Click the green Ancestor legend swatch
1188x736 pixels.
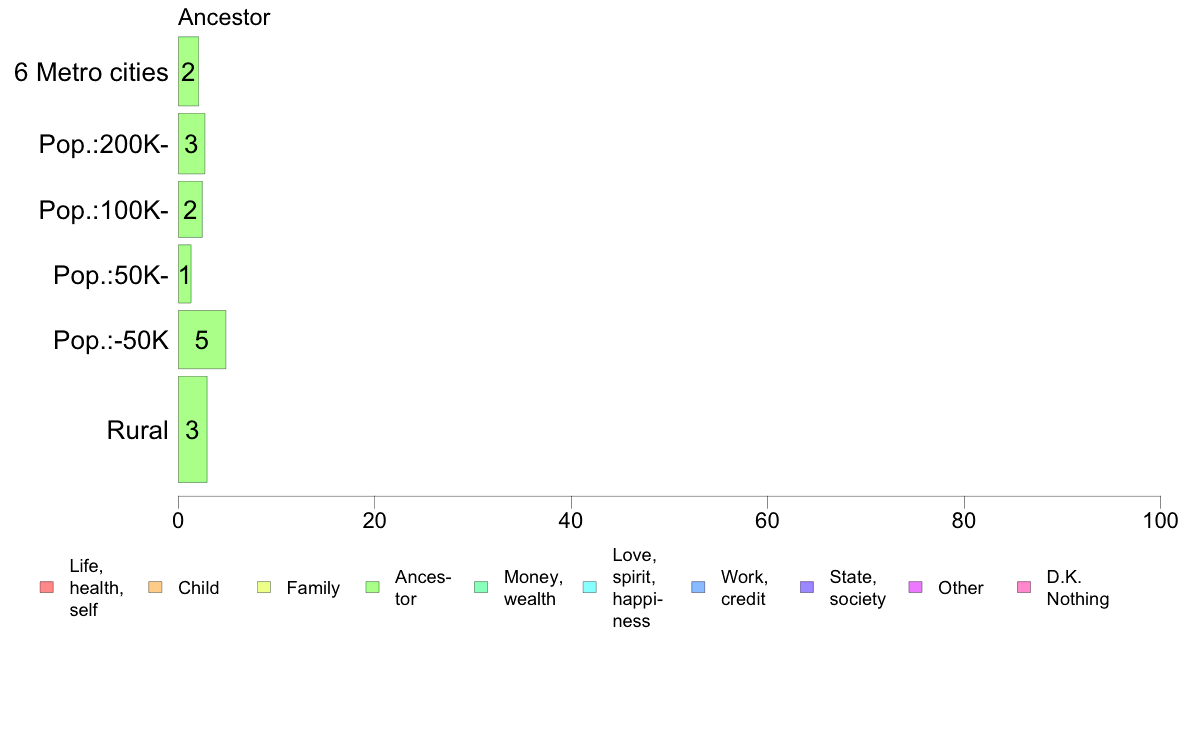pyautogui.click(x=373, y=587)
